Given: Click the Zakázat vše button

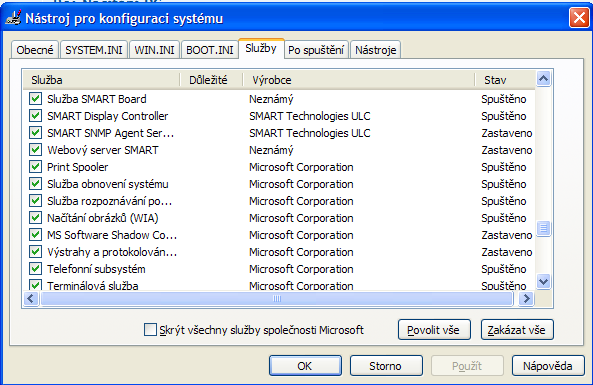Looking at the screenshot, I should 517,330.
